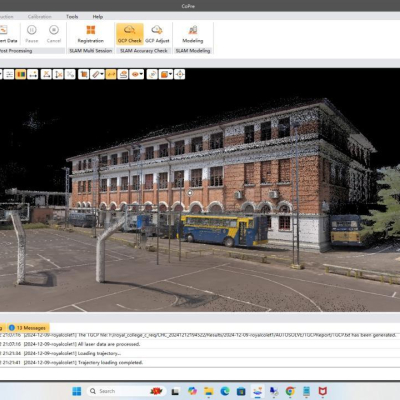Viewport: 400px width, 400px height.
Task: Launch the SLAM Modeling tool
Action: tap(193, 34)
